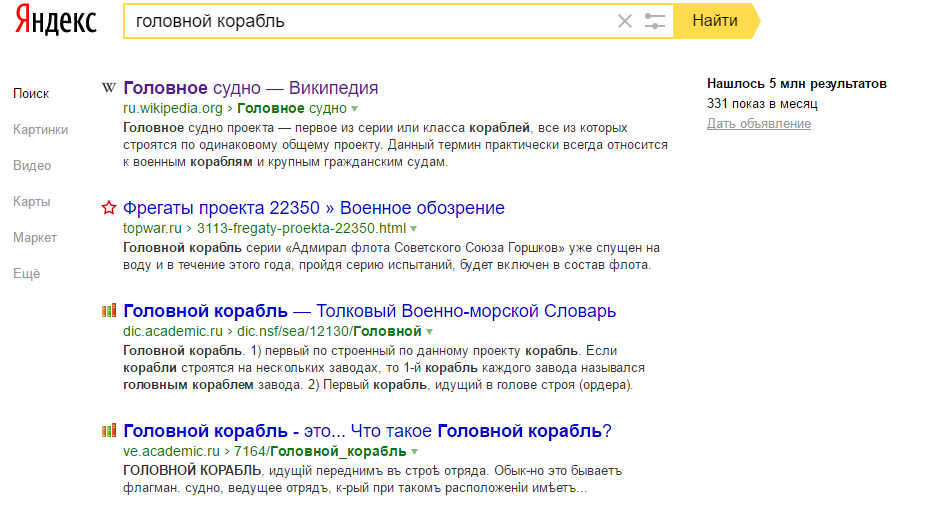Show more services via Ещё
Screen dimensions: 927x510
[27, 274]
